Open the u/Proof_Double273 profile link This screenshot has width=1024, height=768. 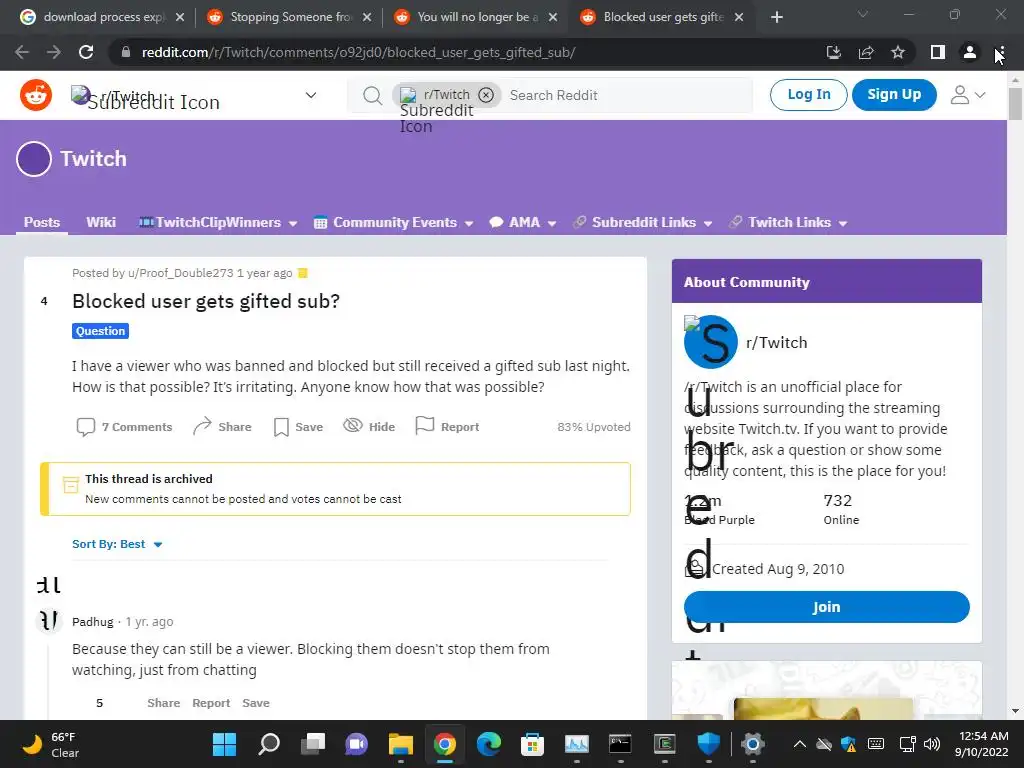[x=180, y=273]
